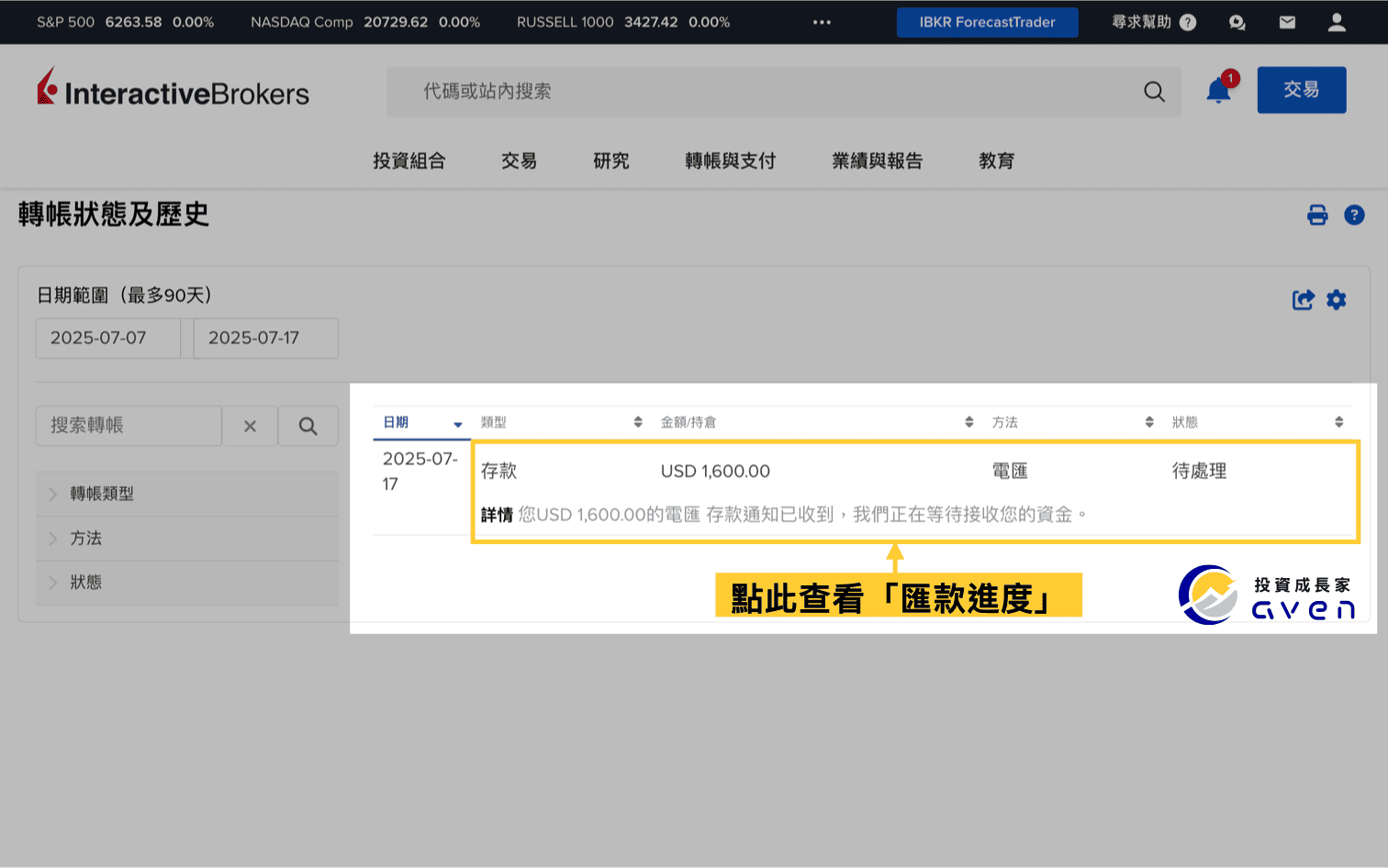Open the 交易 navigation menu

tap(520, 161)
